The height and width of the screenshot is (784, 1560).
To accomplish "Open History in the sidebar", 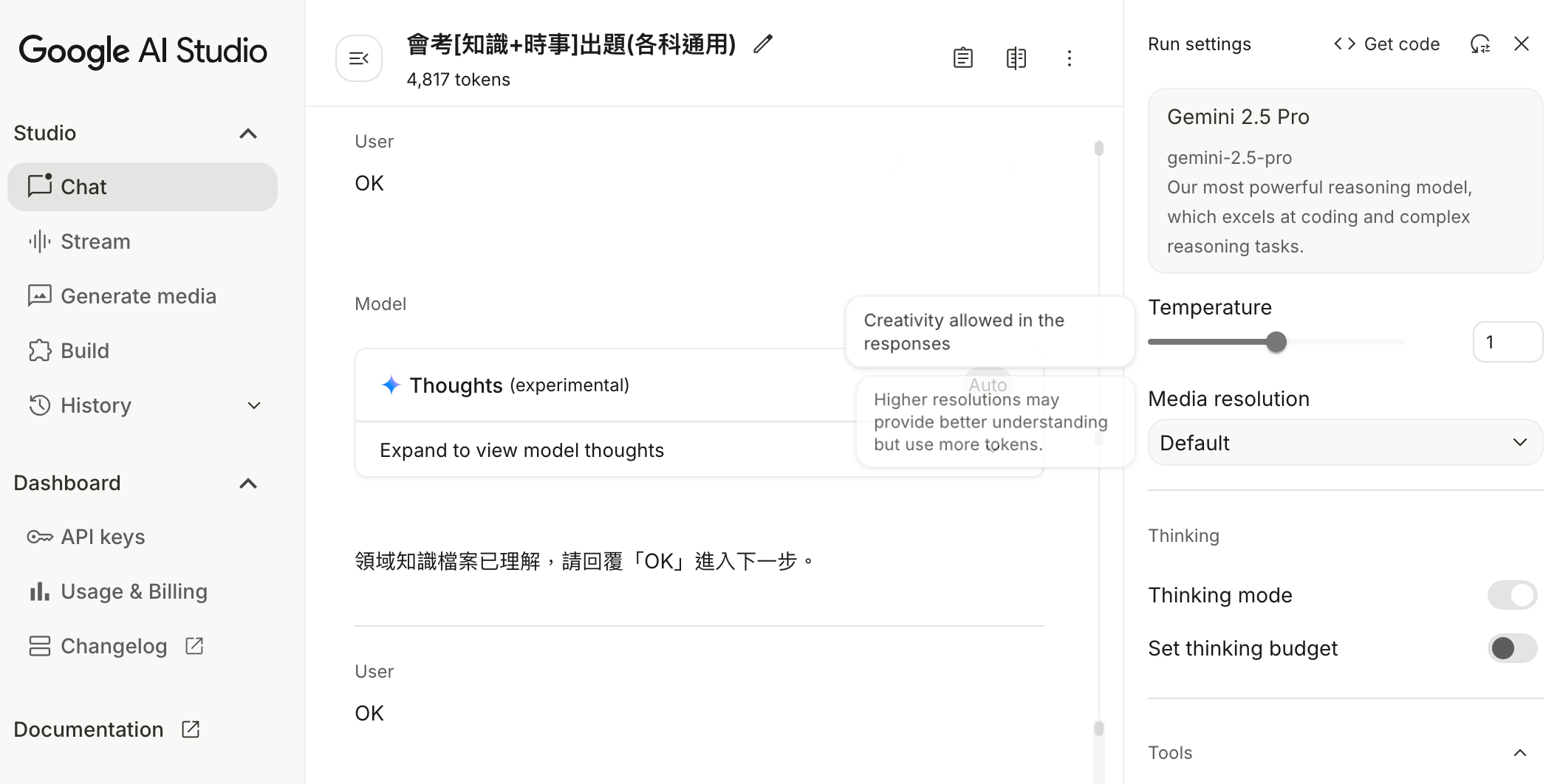I will point(143,405).
